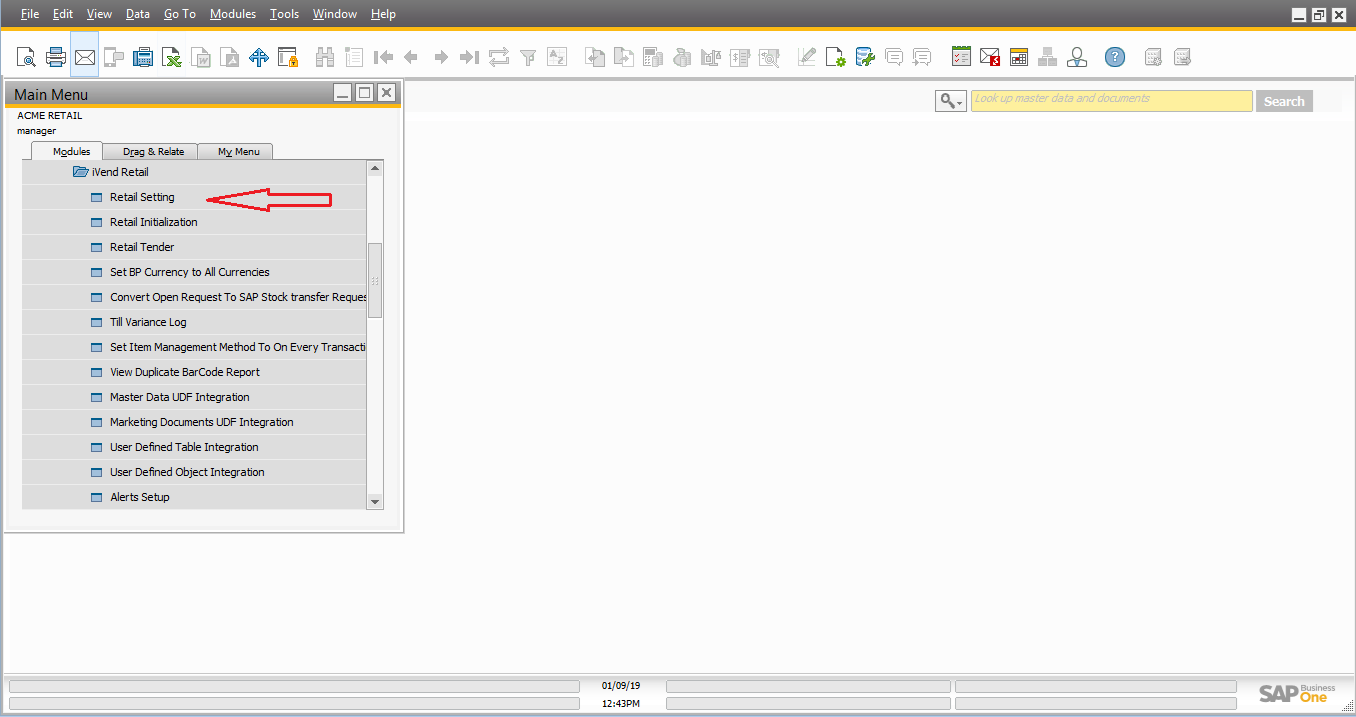1356x717 pixels.
Task: Focus the master data lookup field
Action: coord(1111,100)
